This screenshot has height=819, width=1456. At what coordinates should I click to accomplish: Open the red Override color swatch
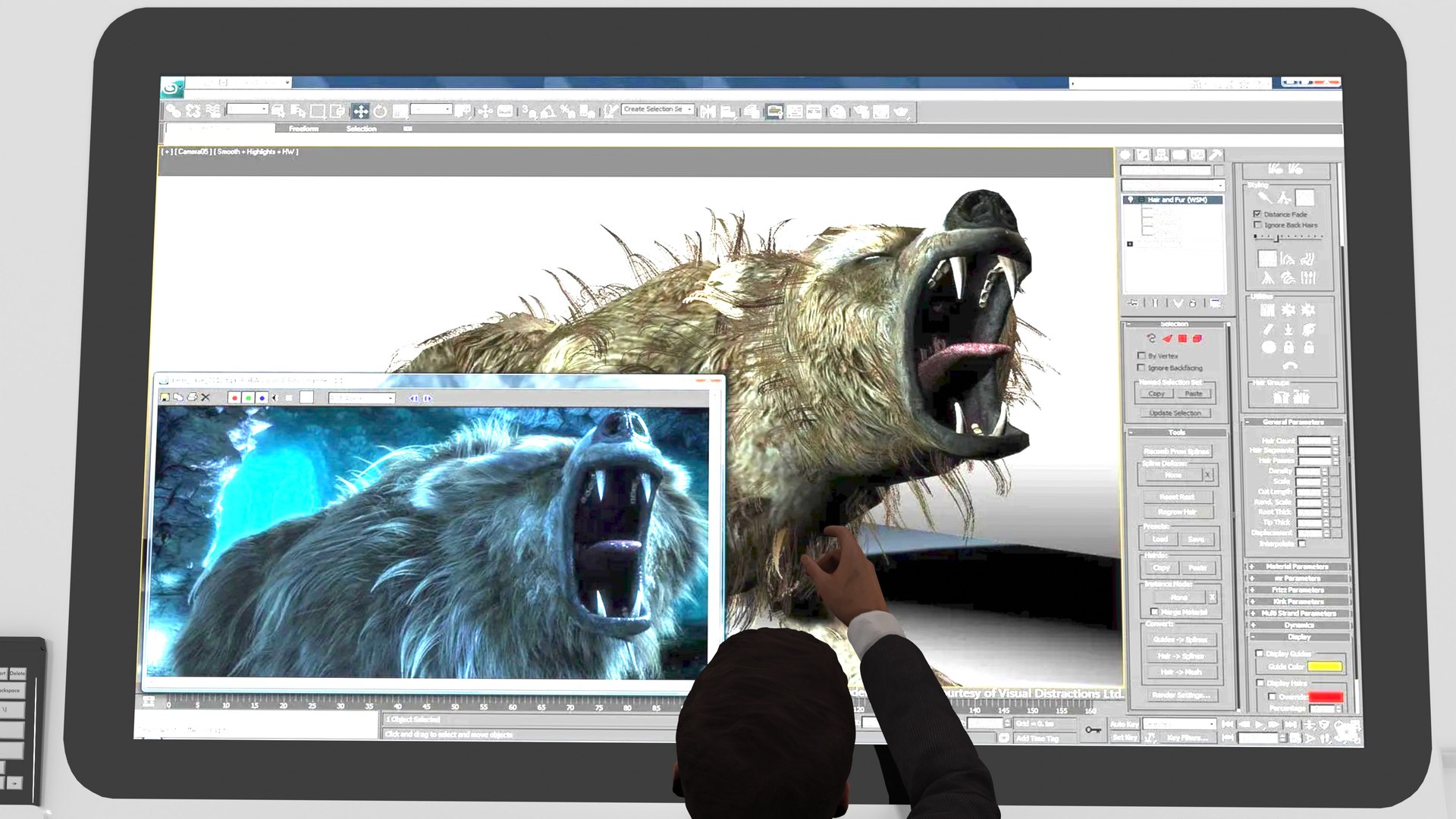(1326, 697)
